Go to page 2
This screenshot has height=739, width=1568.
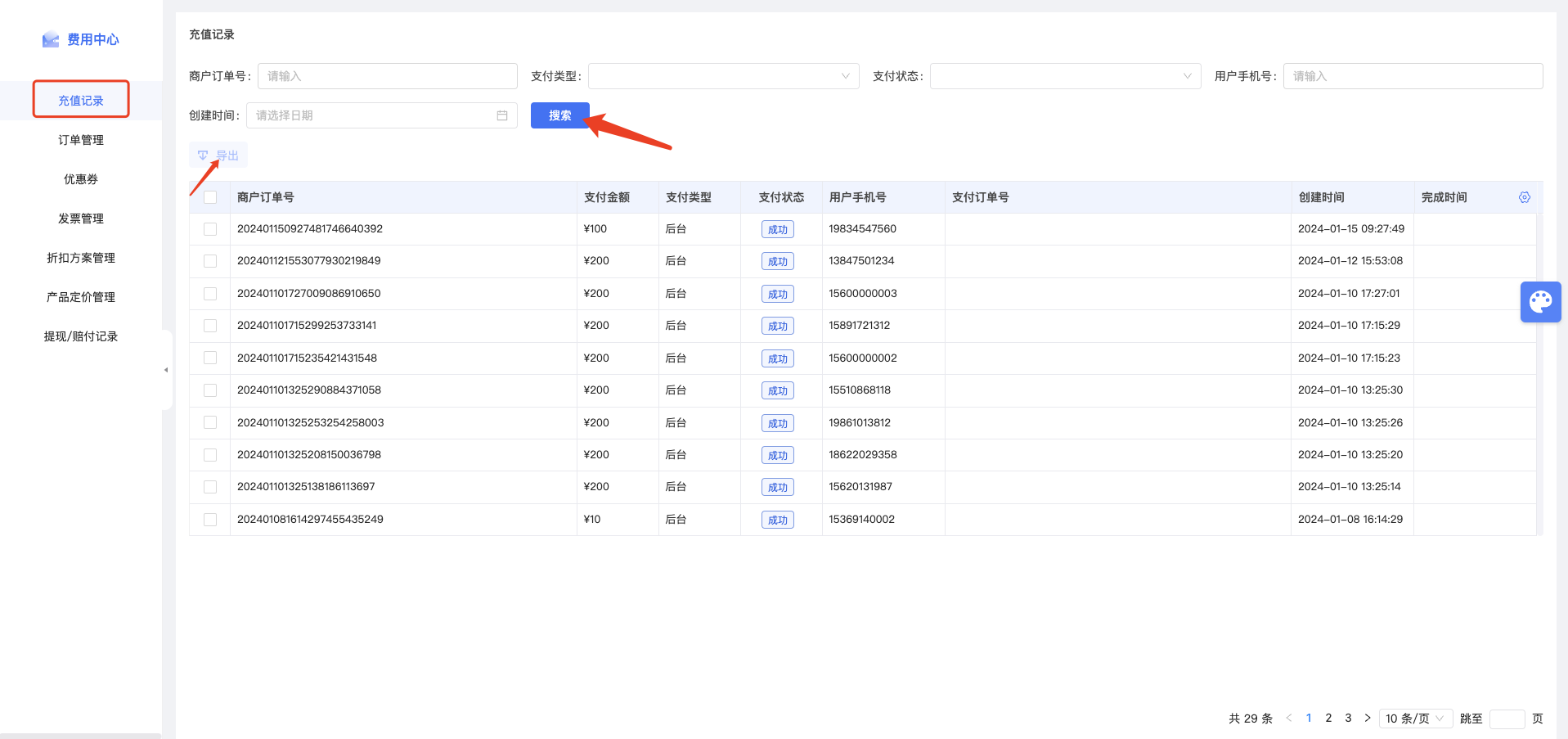1328,719
